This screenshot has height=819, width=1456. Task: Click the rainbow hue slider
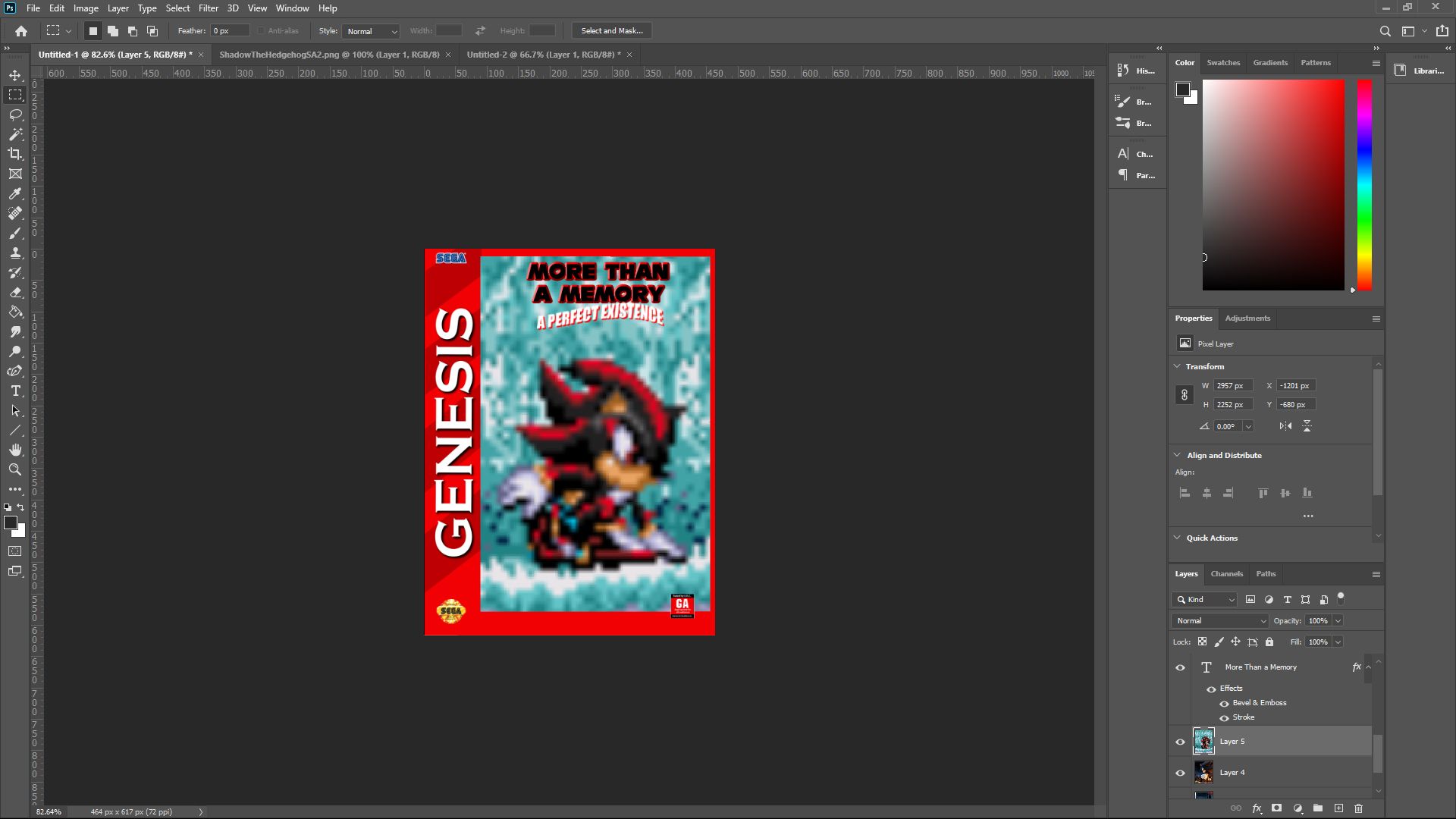tap(1364, 184)
